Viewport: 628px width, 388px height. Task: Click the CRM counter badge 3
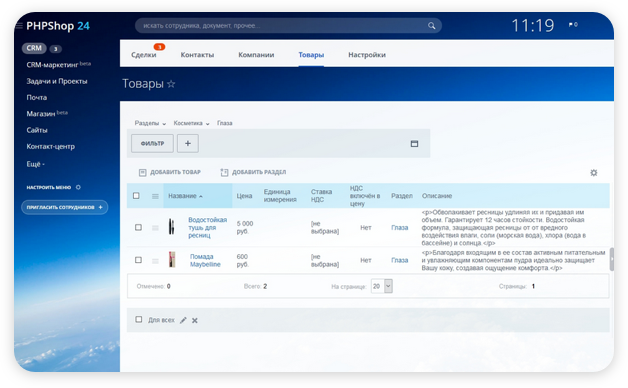click(56, 49)
